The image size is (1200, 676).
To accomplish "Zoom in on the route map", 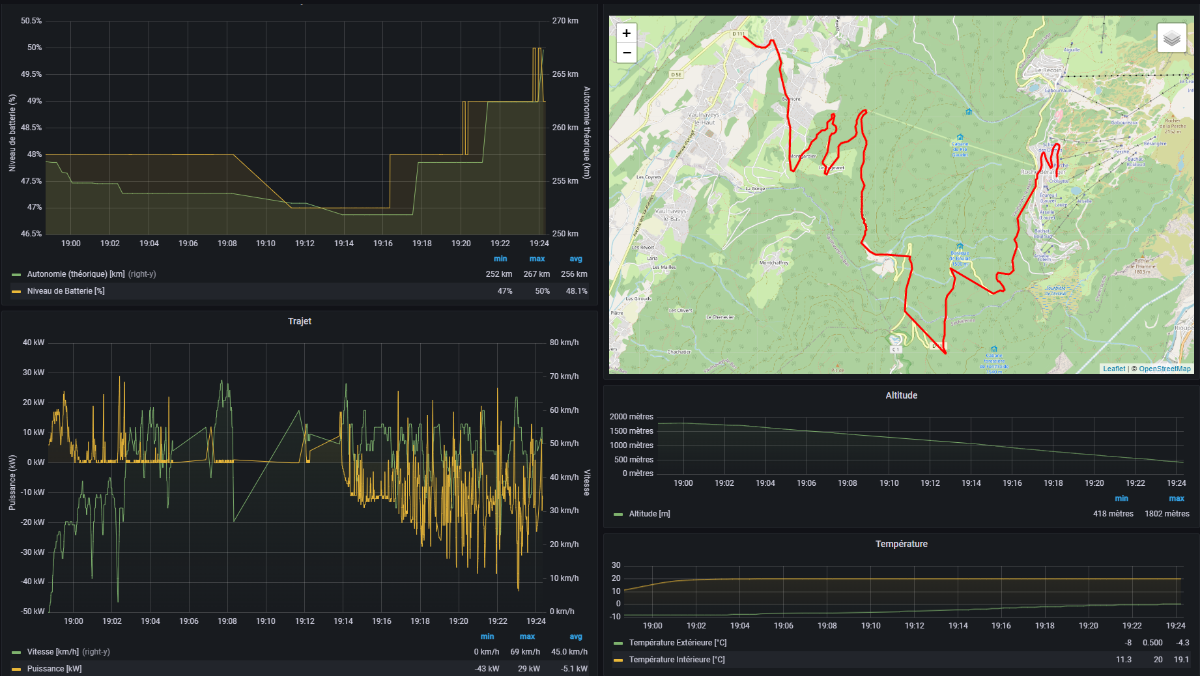I will pos(627,33).
